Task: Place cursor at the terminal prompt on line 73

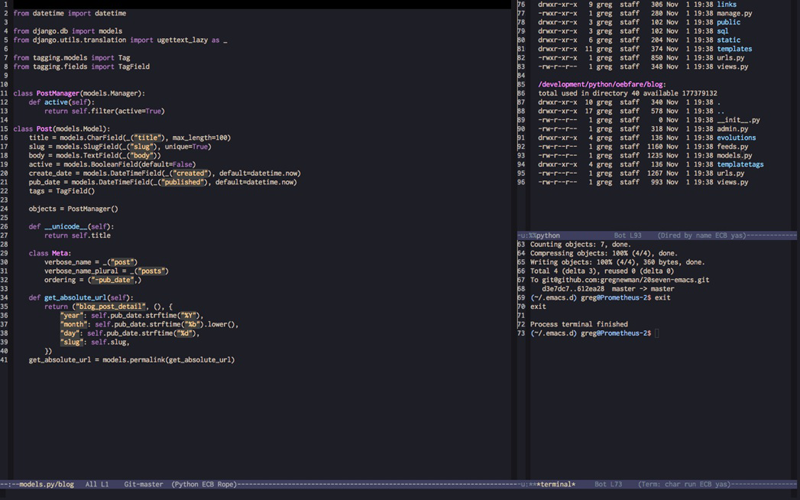Action: click(655, 333)
